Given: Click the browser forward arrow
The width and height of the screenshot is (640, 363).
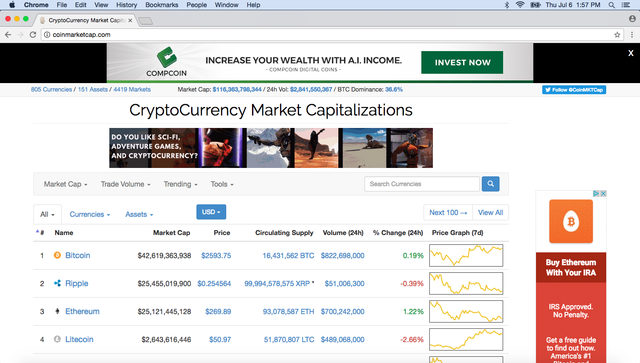Looking at the screenshot, I should click(x=20, y=35).
